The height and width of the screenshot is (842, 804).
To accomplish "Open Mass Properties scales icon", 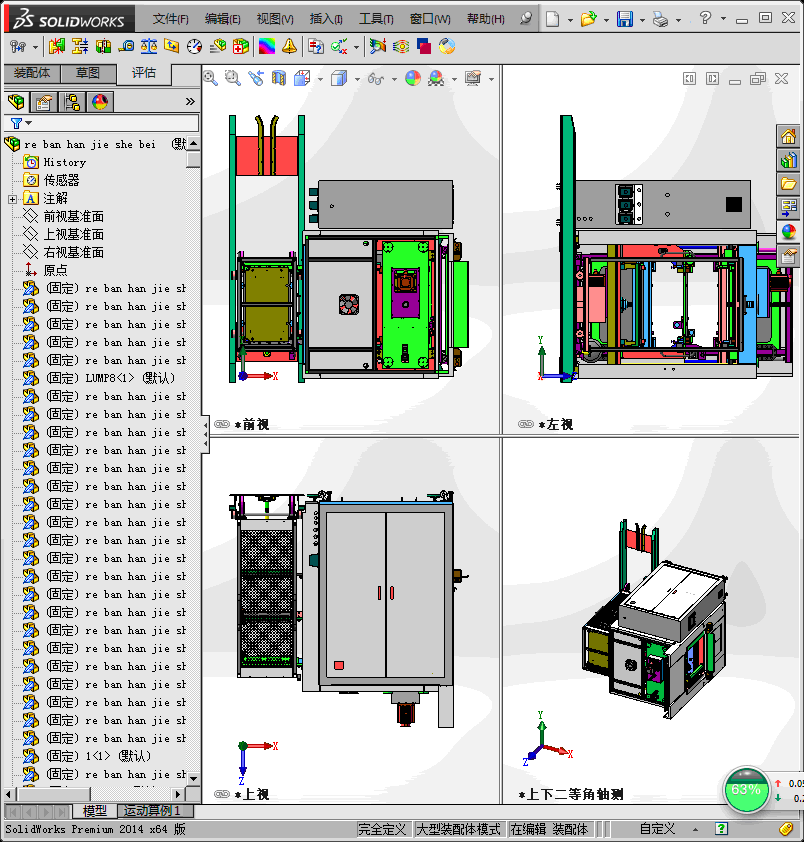I will [149, 47].
